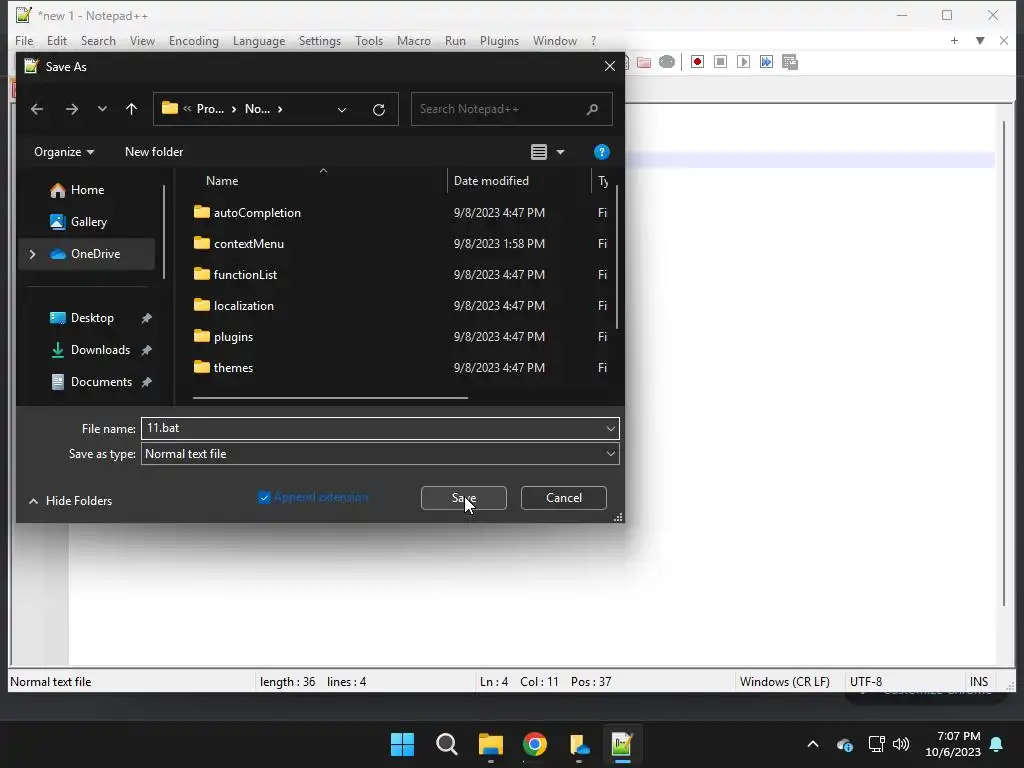Go to Desktop in the quick access list
Viewport: 1024px width, 768px height.
tap(91, 318)
